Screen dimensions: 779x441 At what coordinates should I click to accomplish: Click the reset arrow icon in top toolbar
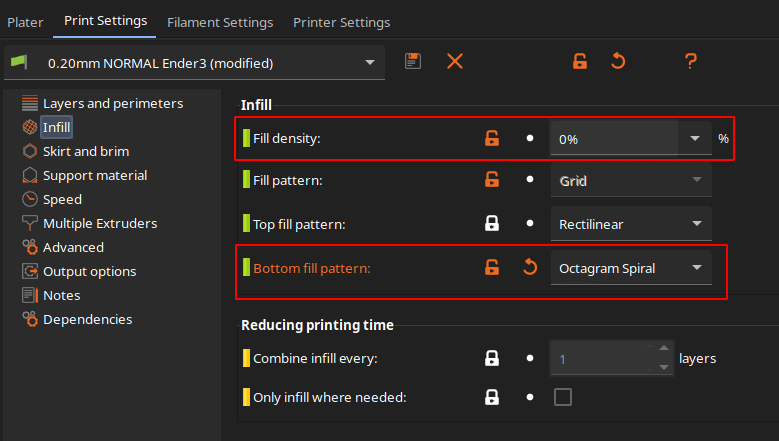[618, 61]
